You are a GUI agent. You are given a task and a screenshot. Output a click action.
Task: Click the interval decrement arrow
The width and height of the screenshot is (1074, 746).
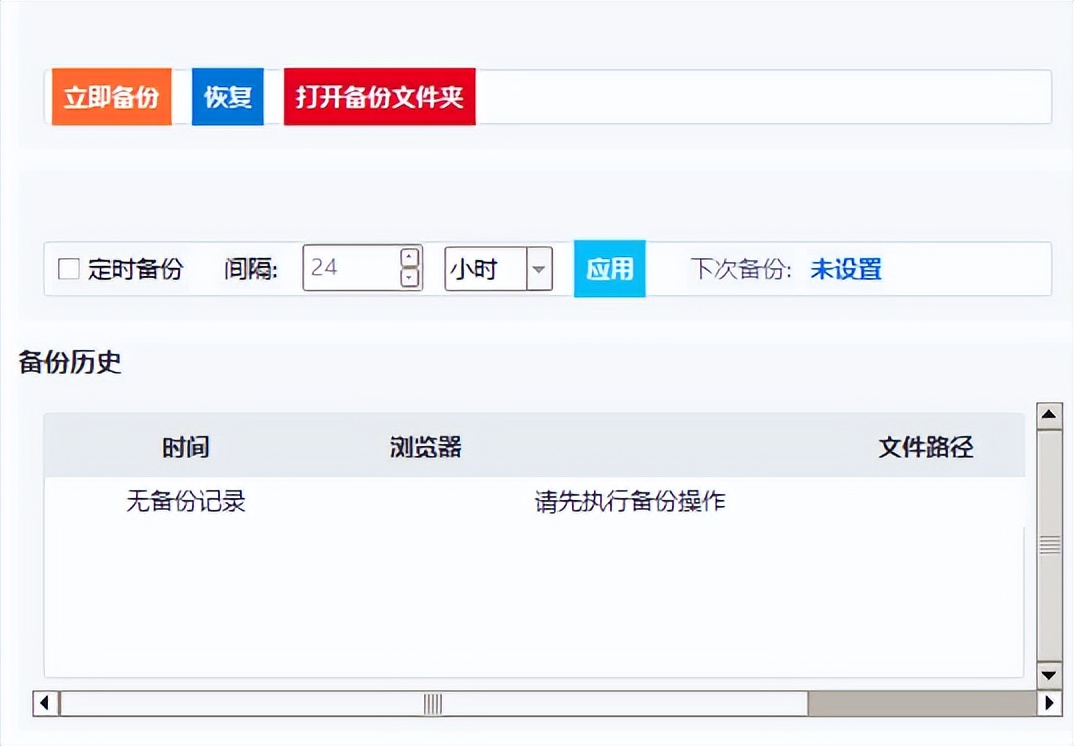click(407, 278)
